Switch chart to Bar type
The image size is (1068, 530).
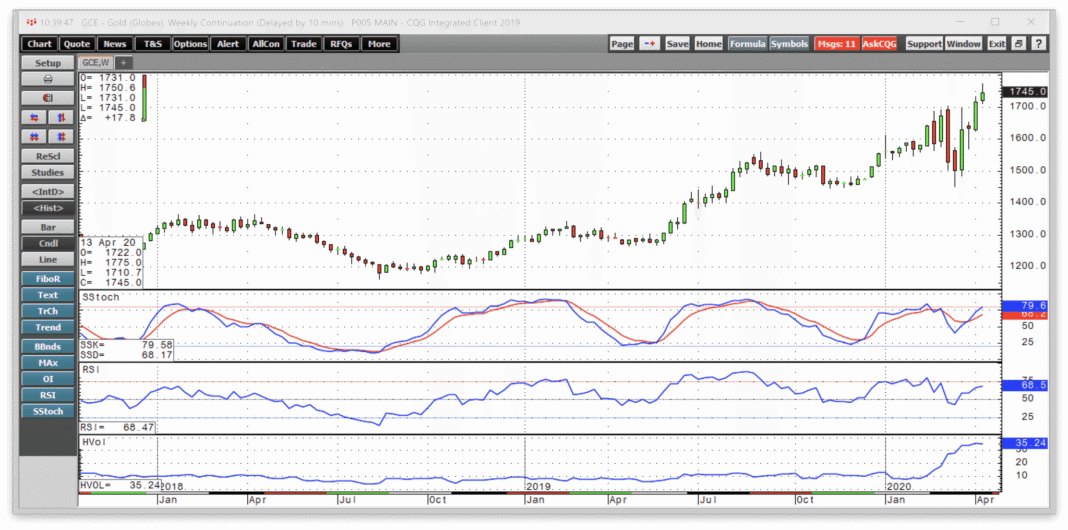coord(48,227)
